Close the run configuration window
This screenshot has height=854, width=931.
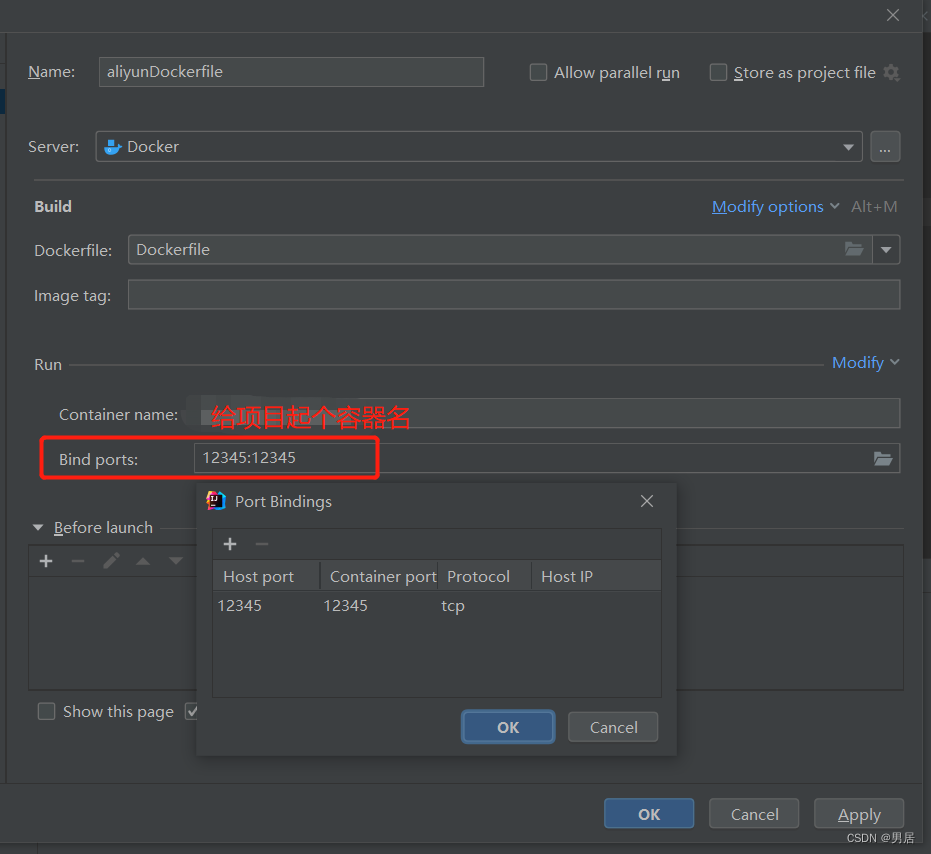(892, 15)
